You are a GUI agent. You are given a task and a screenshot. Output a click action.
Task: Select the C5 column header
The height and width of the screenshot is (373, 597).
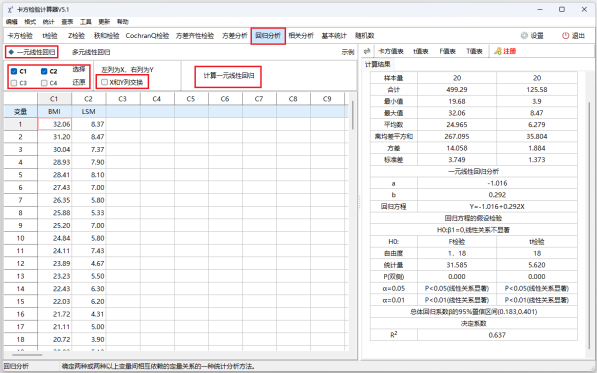pyautogui.click(x=191, y=99)
